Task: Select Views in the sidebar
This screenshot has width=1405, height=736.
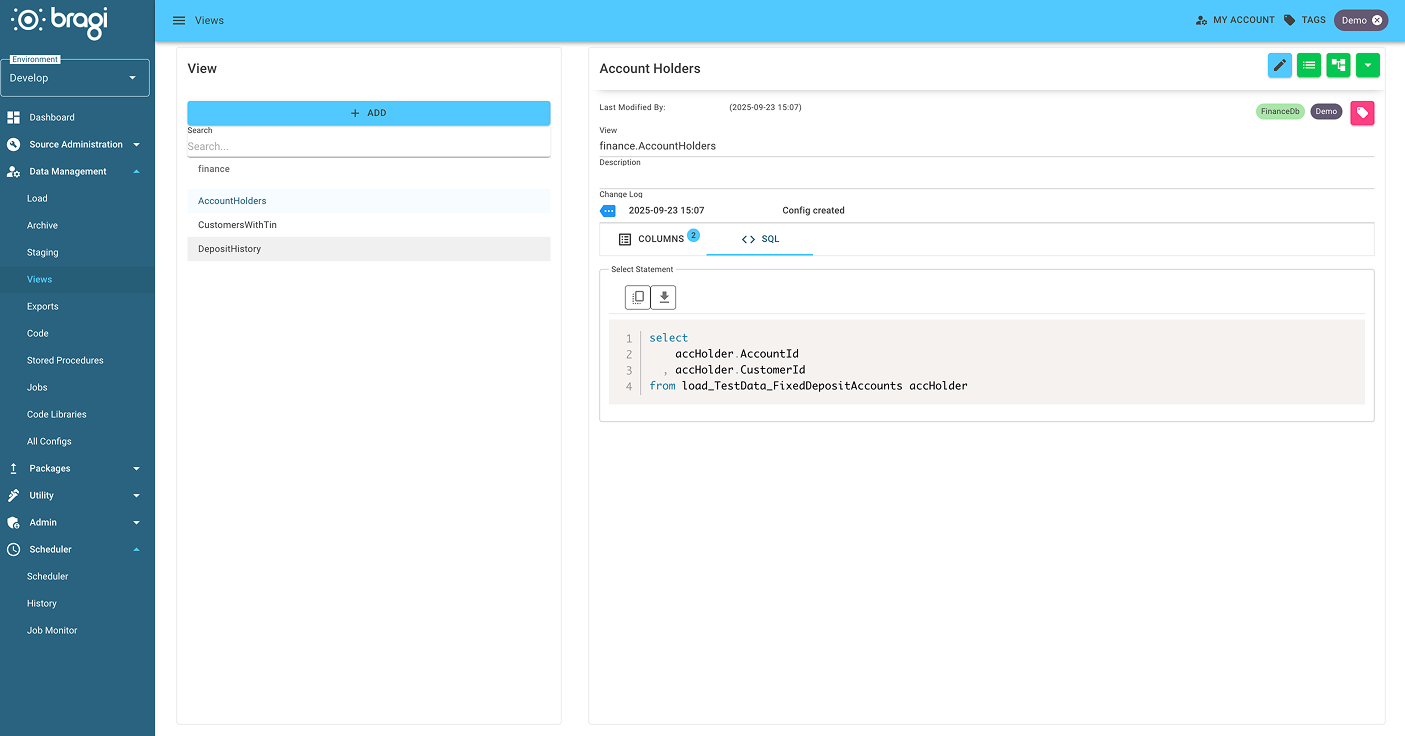Action: 40,280
